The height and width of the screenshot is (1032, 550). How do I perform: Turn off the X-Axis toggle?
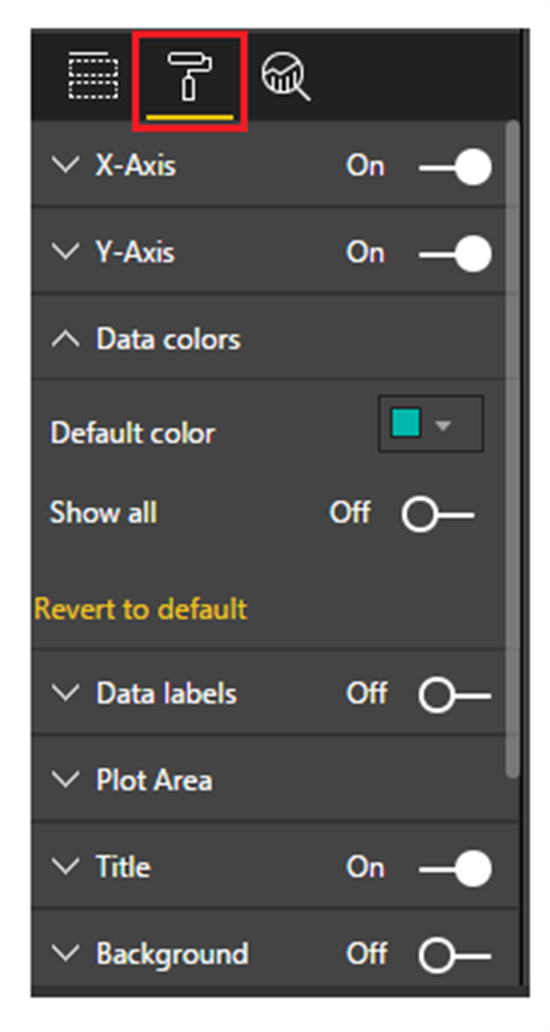tap(455, 167)
